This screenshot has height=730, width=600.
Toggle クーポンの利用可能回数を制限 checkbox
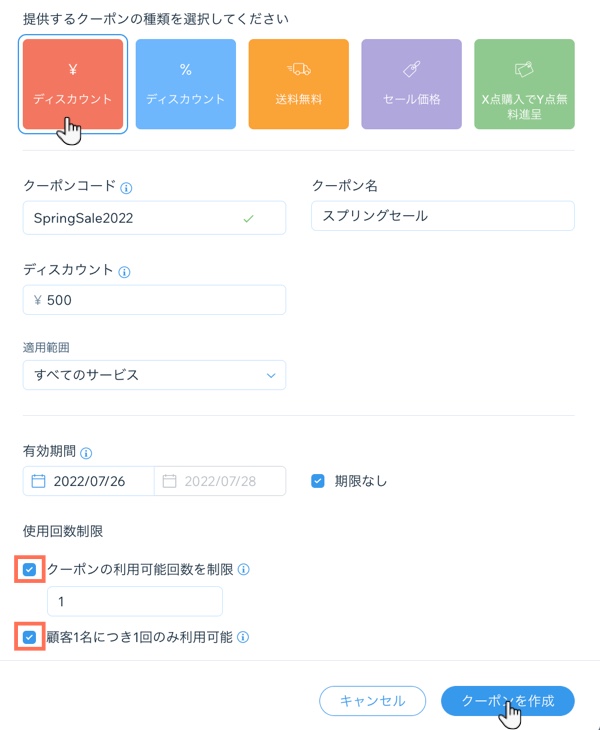coord(30,570)
